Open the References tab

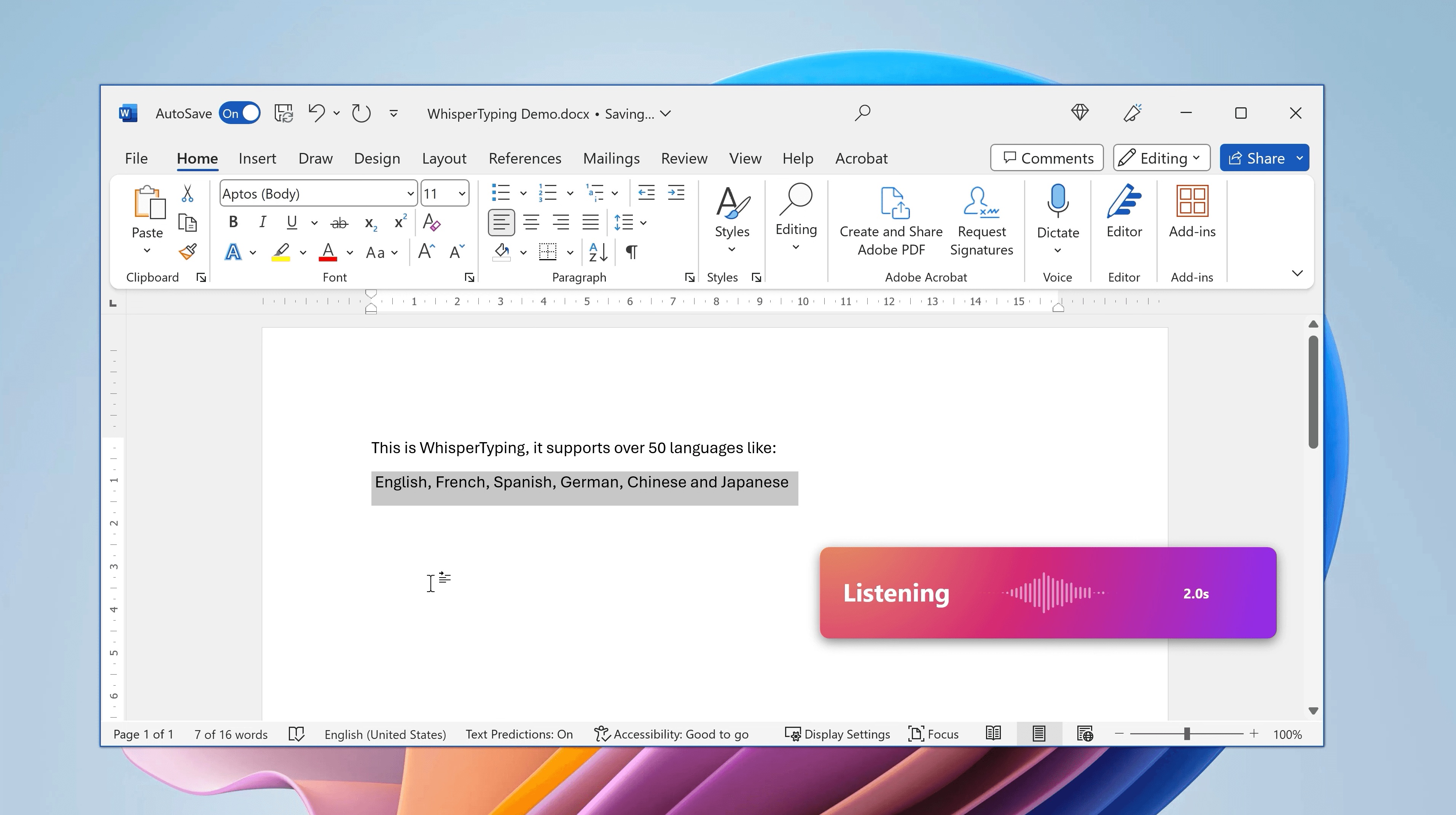point(524,159)
